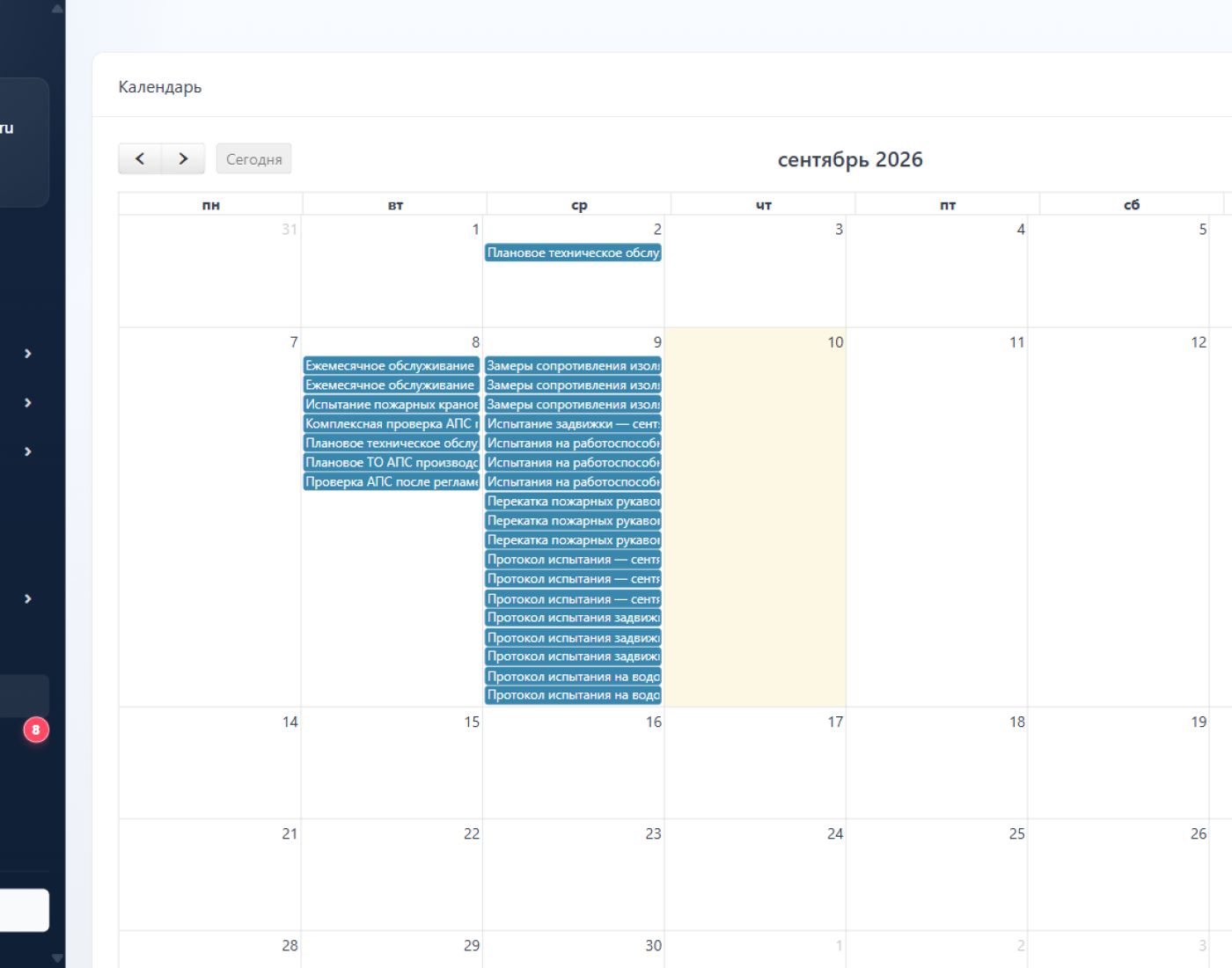The width and height of the screenshot is (1232, 968).
Task: Select day number 30 in the calendar
Action: [x=654, y=945]
